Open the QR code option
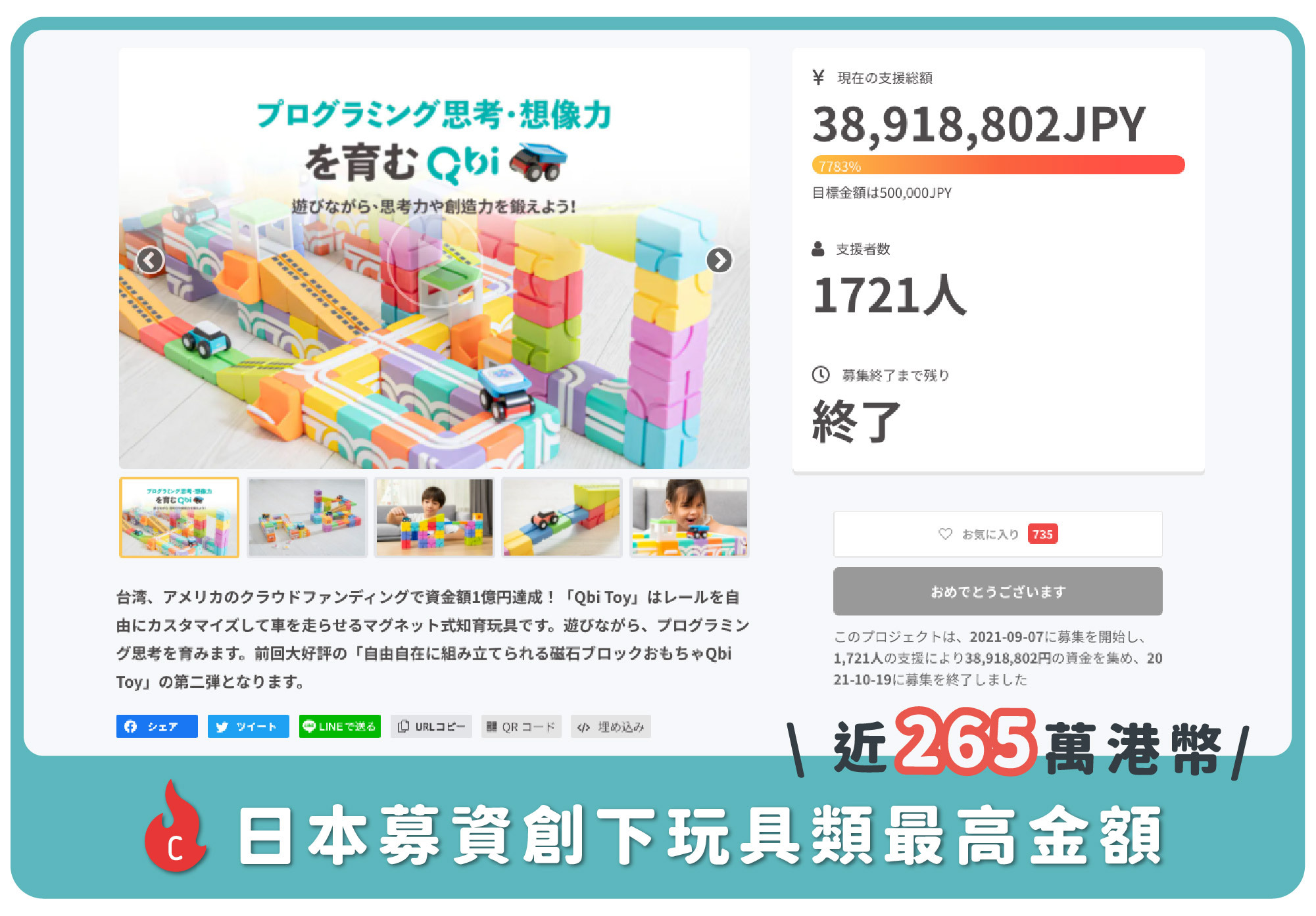1316x916 pixels. (x=522, y=726)
